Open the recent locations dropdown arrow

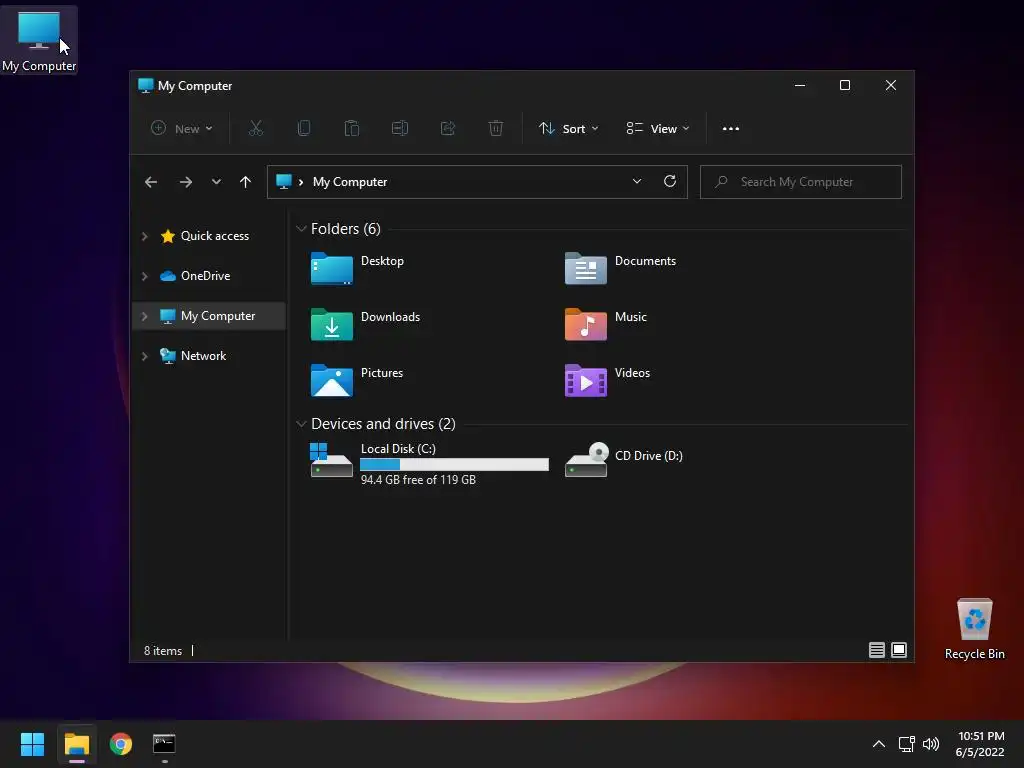pos(216,182)
